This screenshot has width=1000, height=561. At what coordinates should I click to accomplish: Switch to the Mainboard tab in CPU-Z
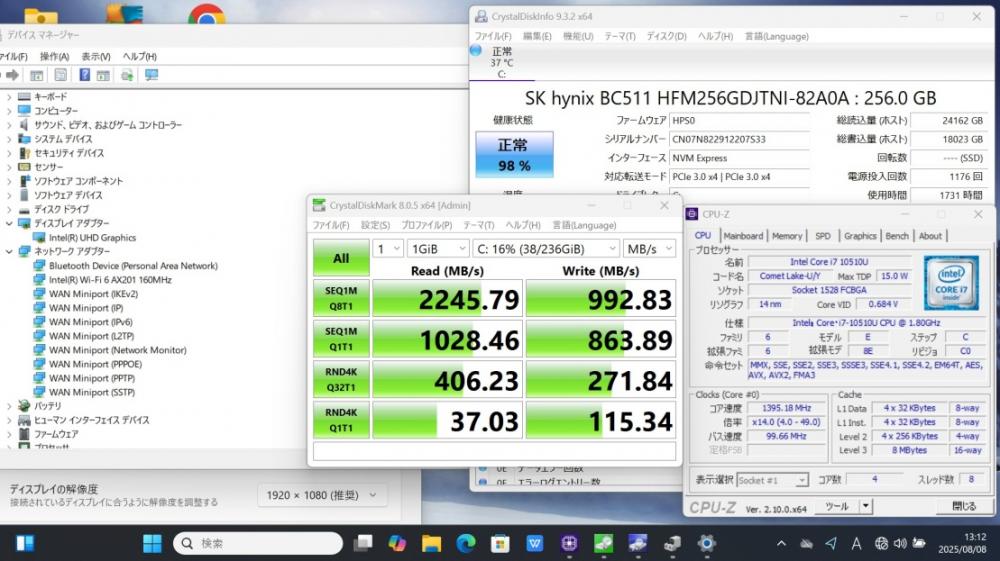click(x=743, y=236)
